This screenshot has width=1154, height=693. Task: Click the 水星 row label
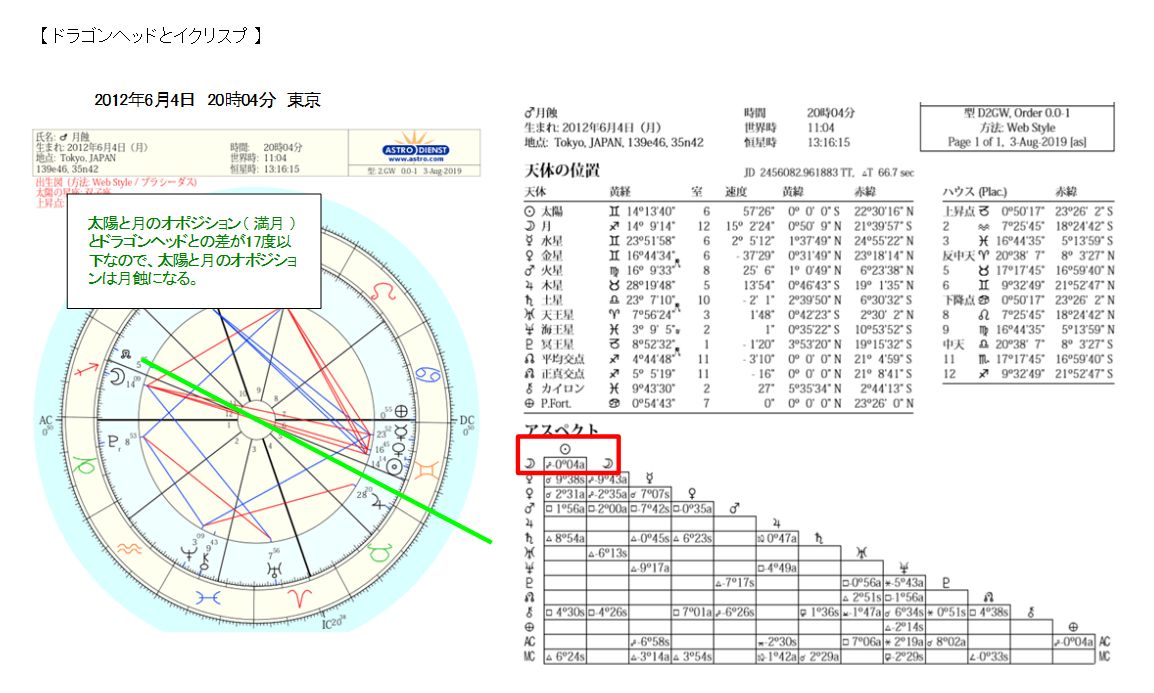coord(552,241)
